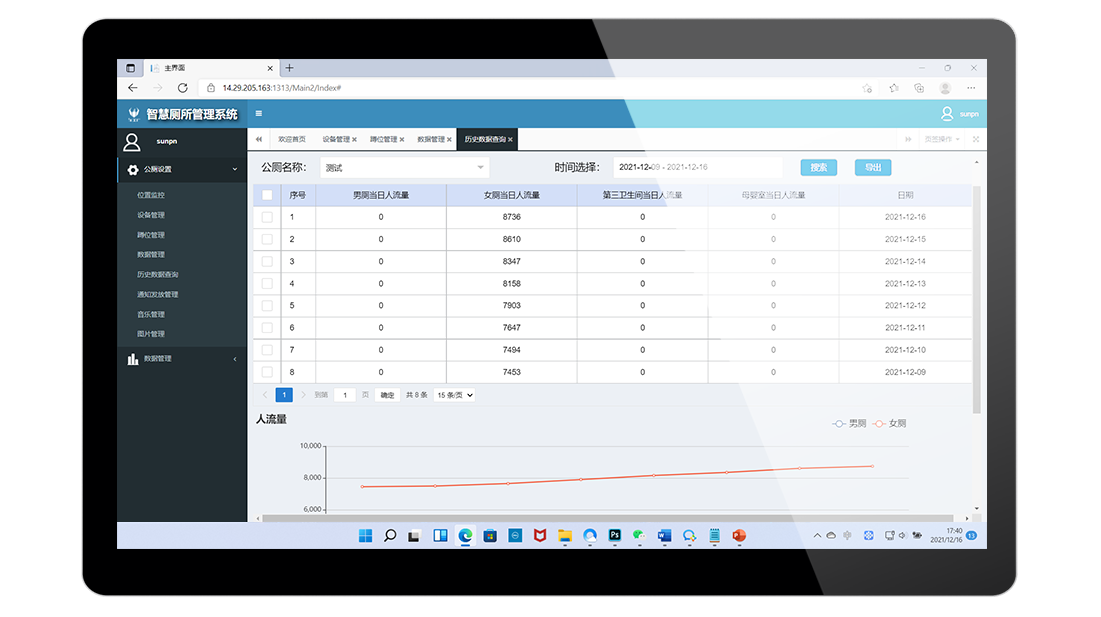Open the 15 条/页 page size dropdown
Viewport: 1101px width, 617px height.
(x=454, y=395)
